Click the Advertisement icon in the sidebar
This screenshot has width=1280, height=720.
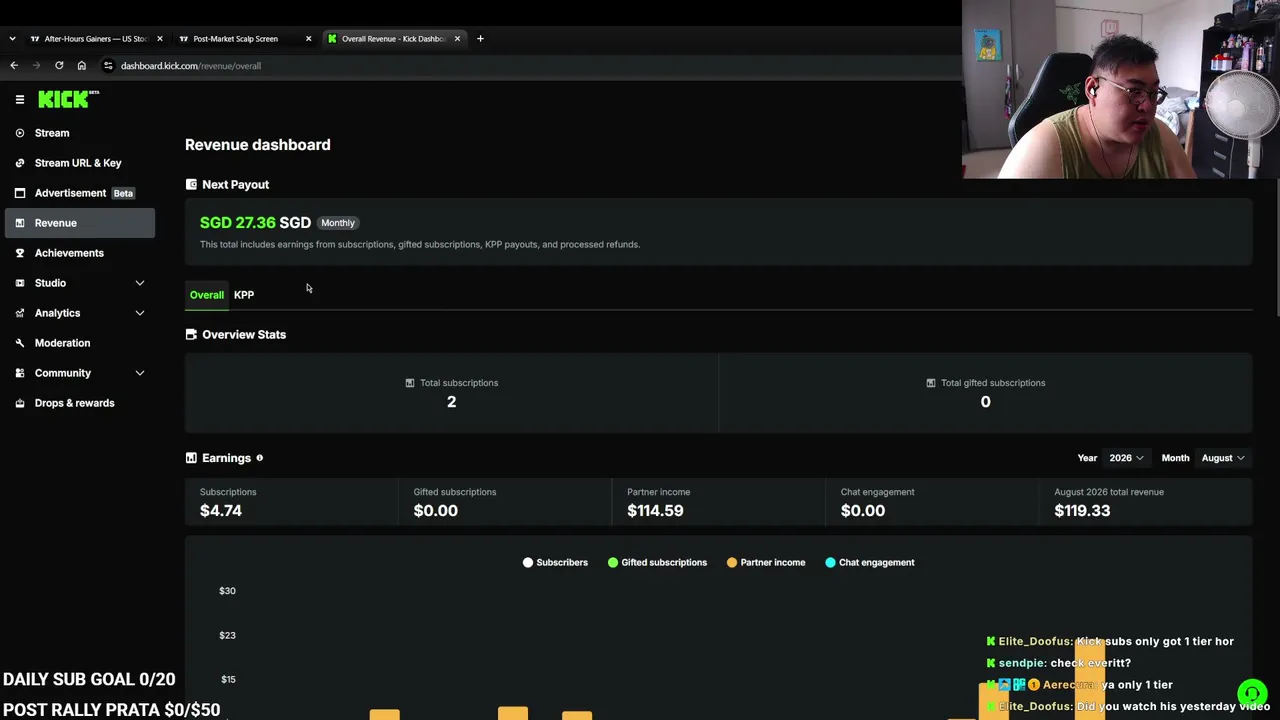coord(20,193)
